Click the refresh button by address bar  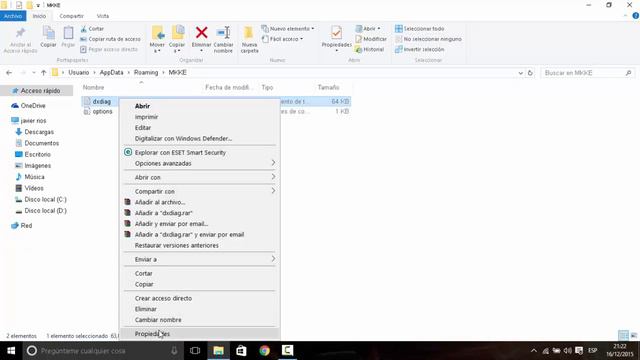[x=530, y=73]
